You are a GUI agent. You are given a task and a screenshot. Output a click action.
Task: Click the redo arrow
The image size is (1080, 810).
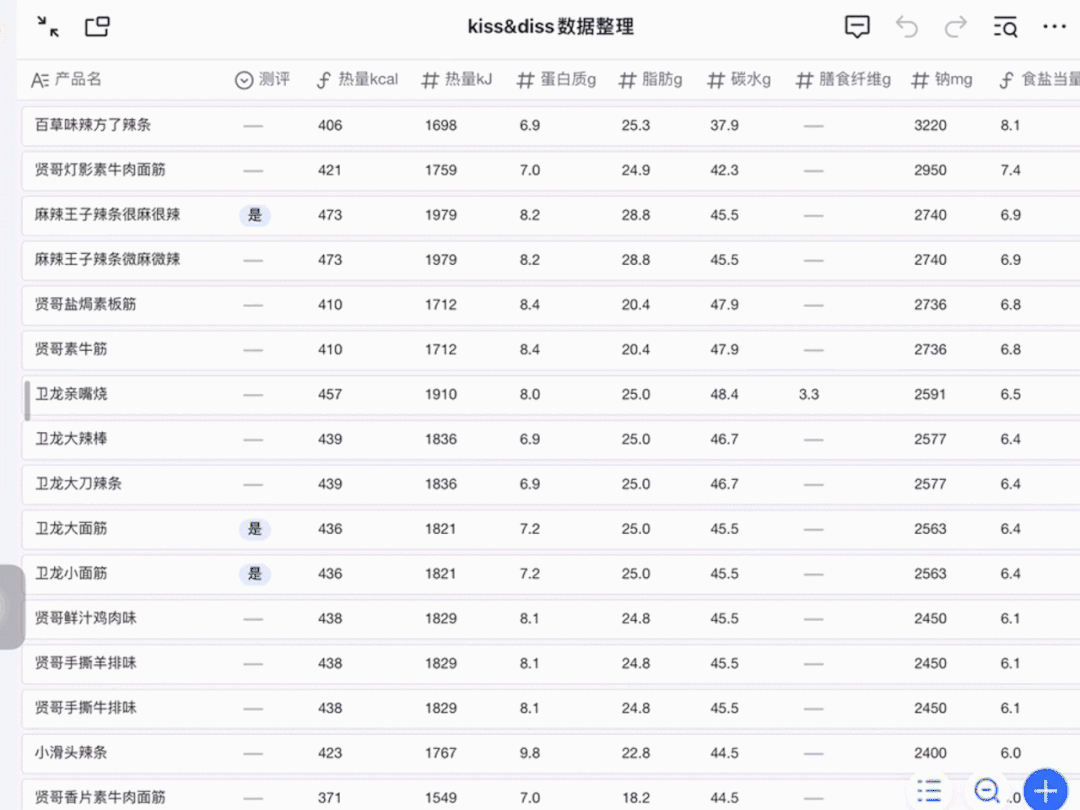[x=956, y=27]
